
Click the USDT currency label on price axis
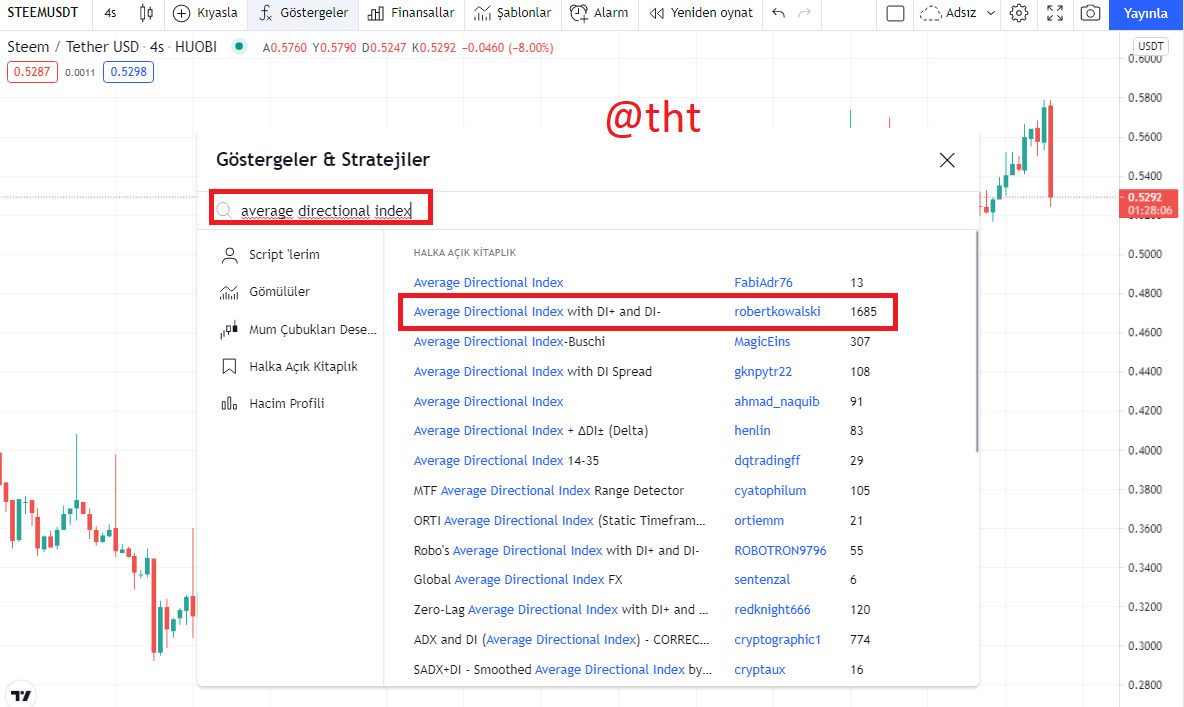1151,46
